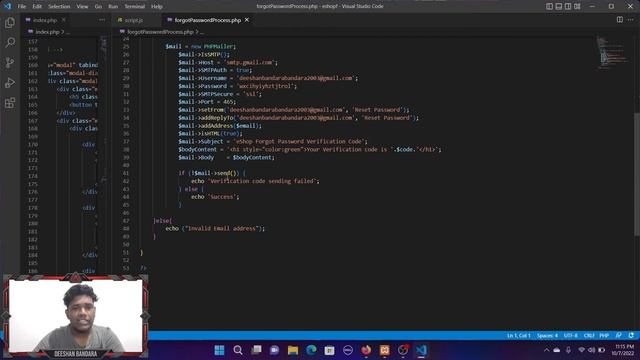
Task: Switch to Firefox on the taskbar
Action: click(x=366, y=350)
